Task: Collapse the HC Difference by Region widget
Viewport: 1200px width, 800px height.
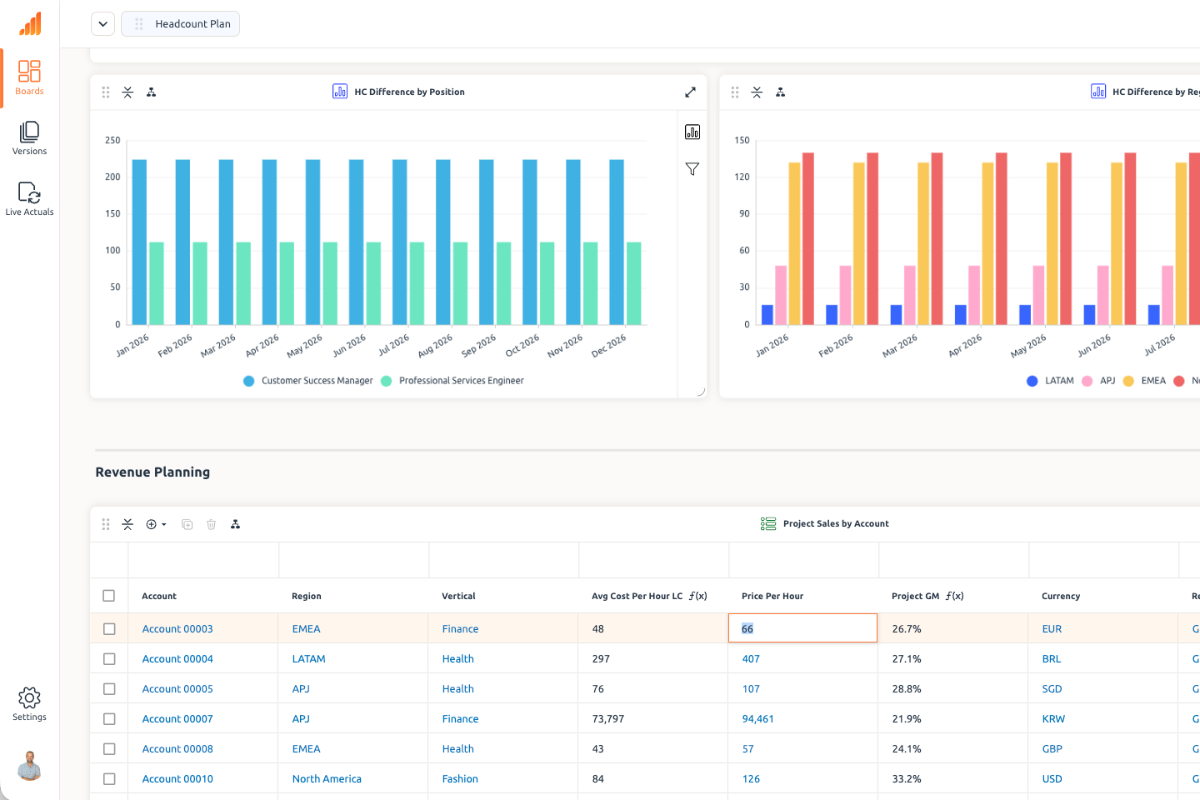Action: 757,92
